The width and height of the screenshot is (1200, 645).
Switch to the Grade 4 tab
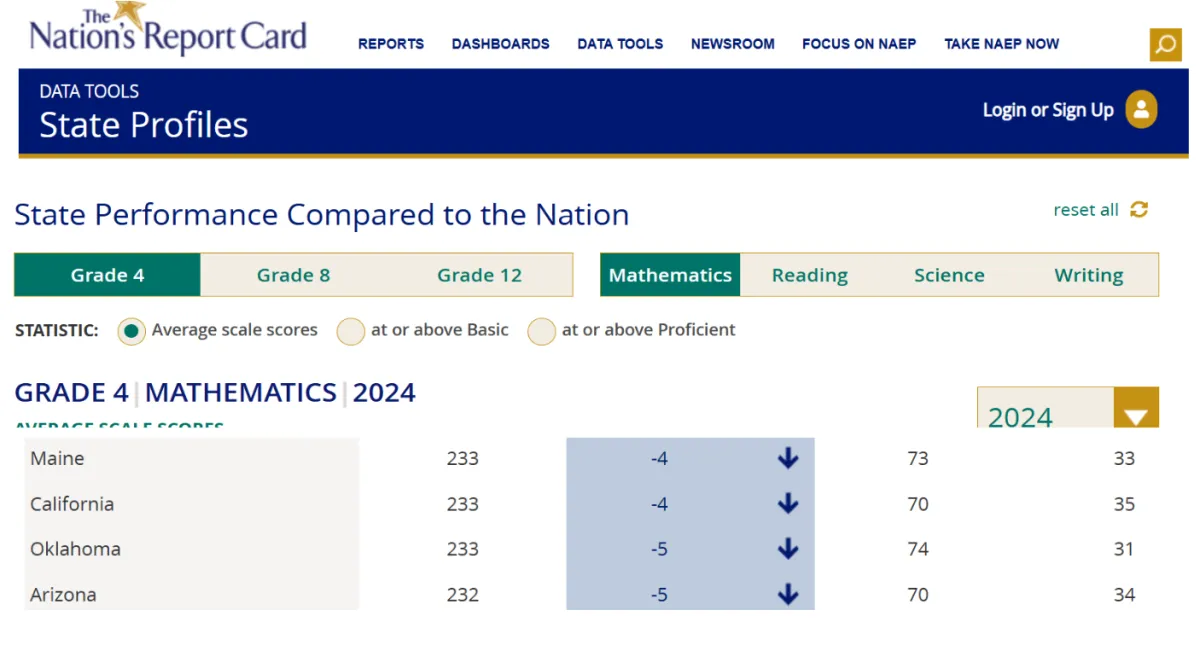tap(107, 275)
